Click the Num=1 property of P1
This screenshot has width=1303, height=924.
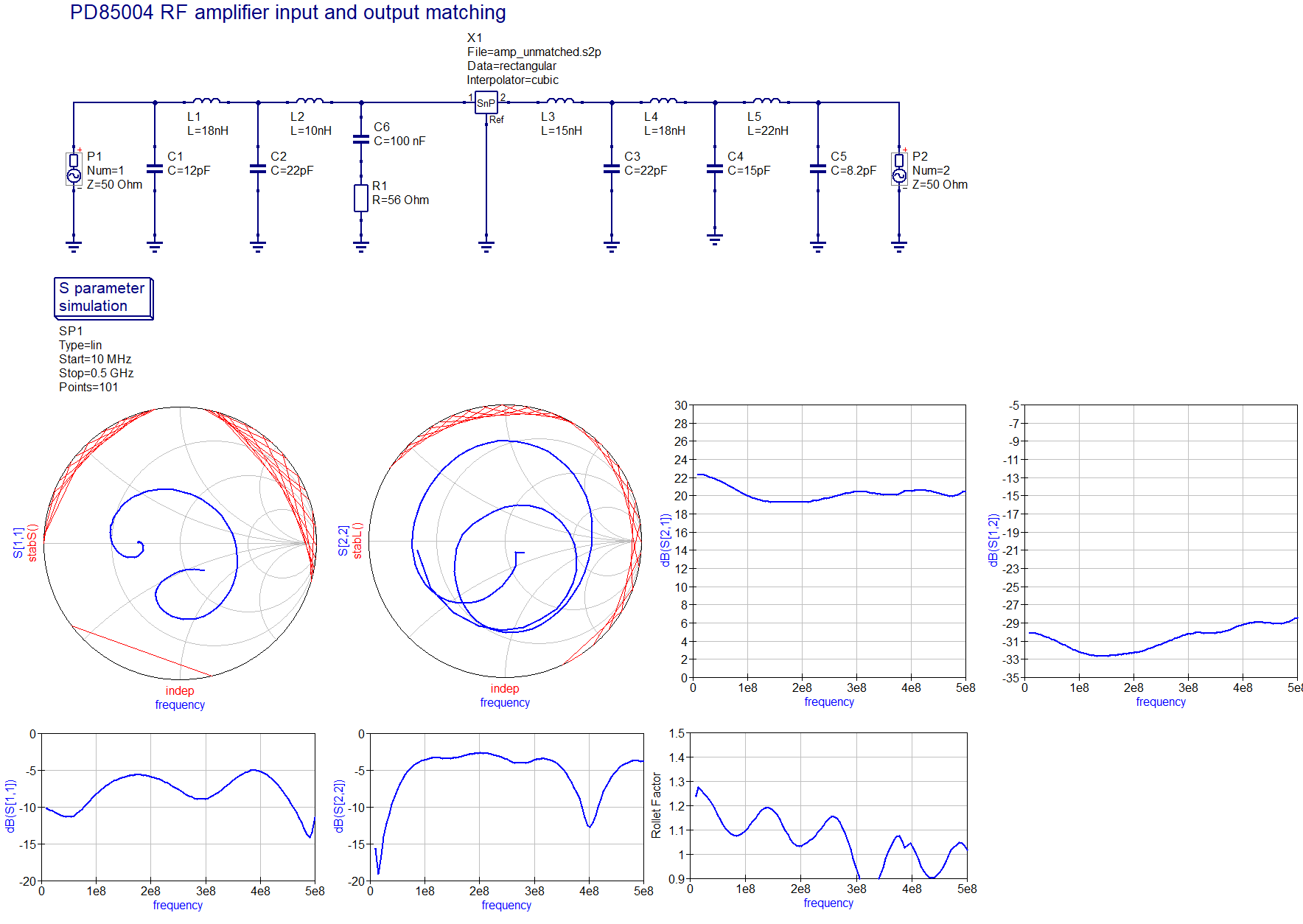click(105, 170)
